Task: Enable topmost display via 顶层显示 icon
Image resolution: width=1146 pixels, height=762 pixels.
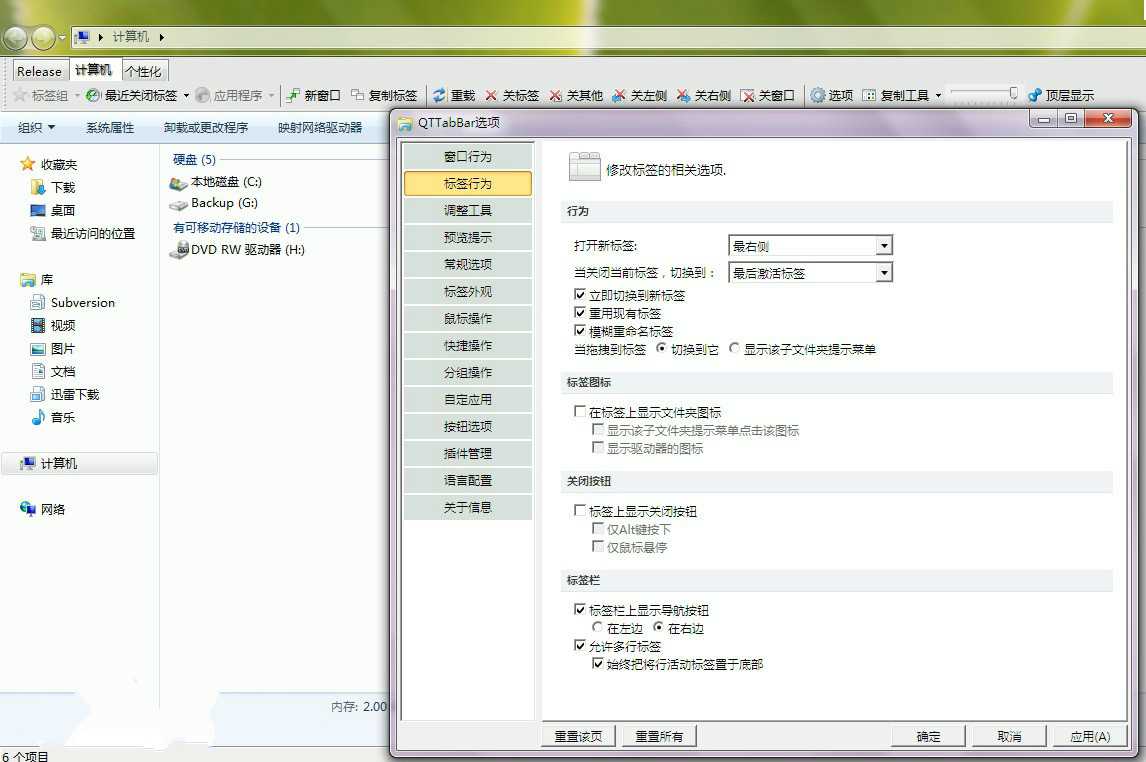Action: 1060,97
